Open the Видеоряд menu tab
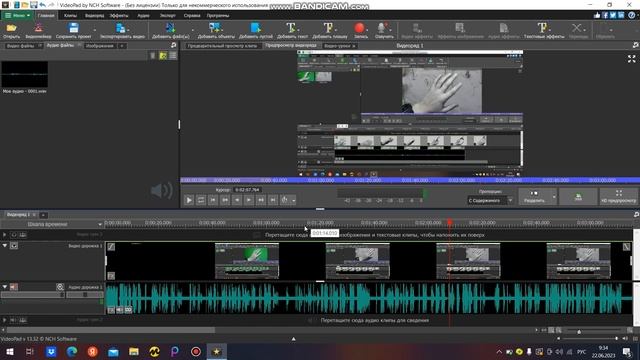640x360 pixels. click(94, 16)
